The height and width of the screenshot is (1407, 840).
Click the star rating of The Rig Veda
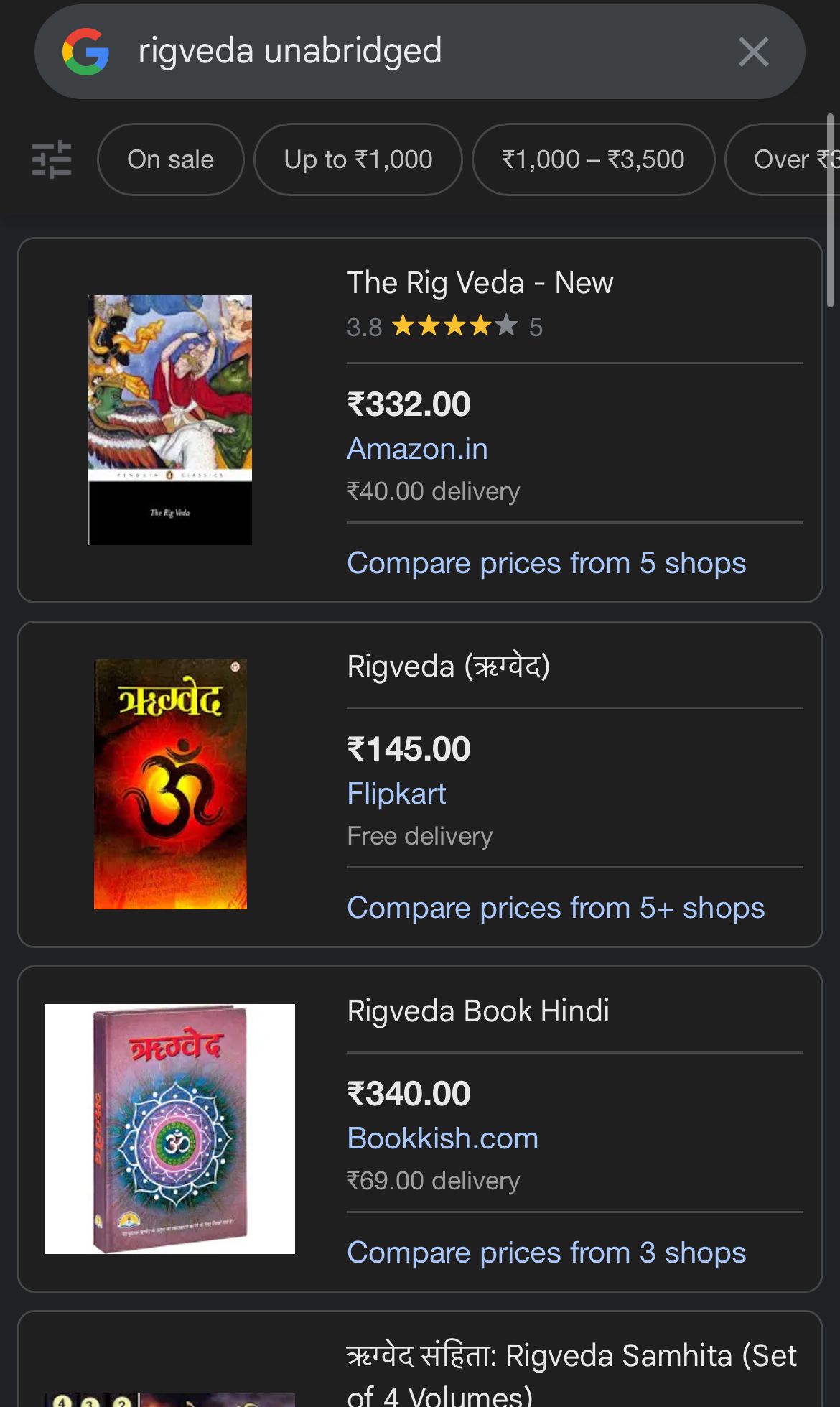coord(454,327)
